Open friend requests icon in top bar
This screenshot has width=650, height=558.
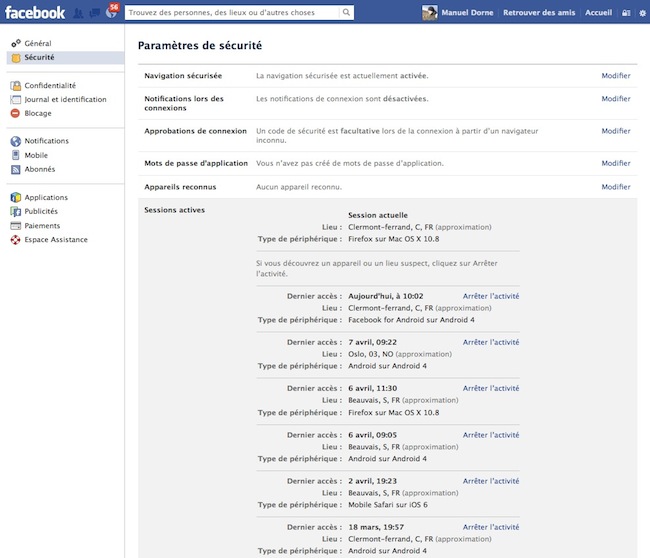click(x=78, y=13)
